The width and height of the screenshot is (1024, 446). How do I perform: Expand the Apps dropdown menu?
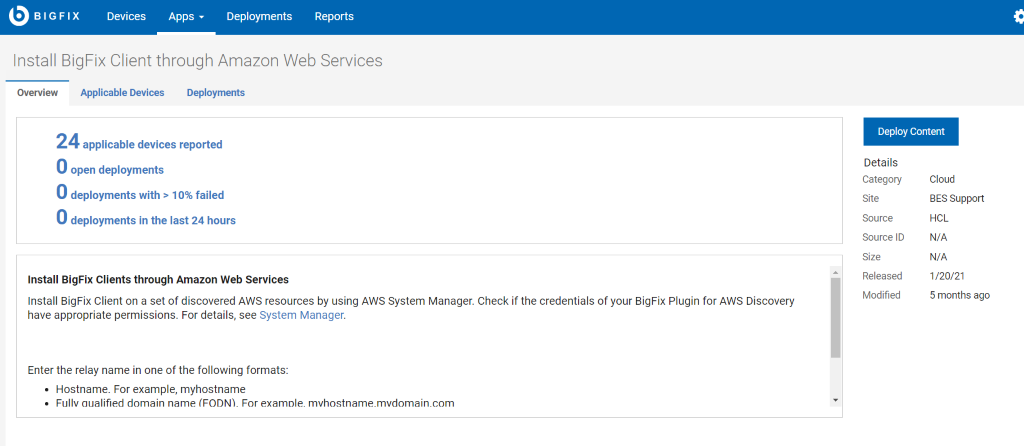186,16
